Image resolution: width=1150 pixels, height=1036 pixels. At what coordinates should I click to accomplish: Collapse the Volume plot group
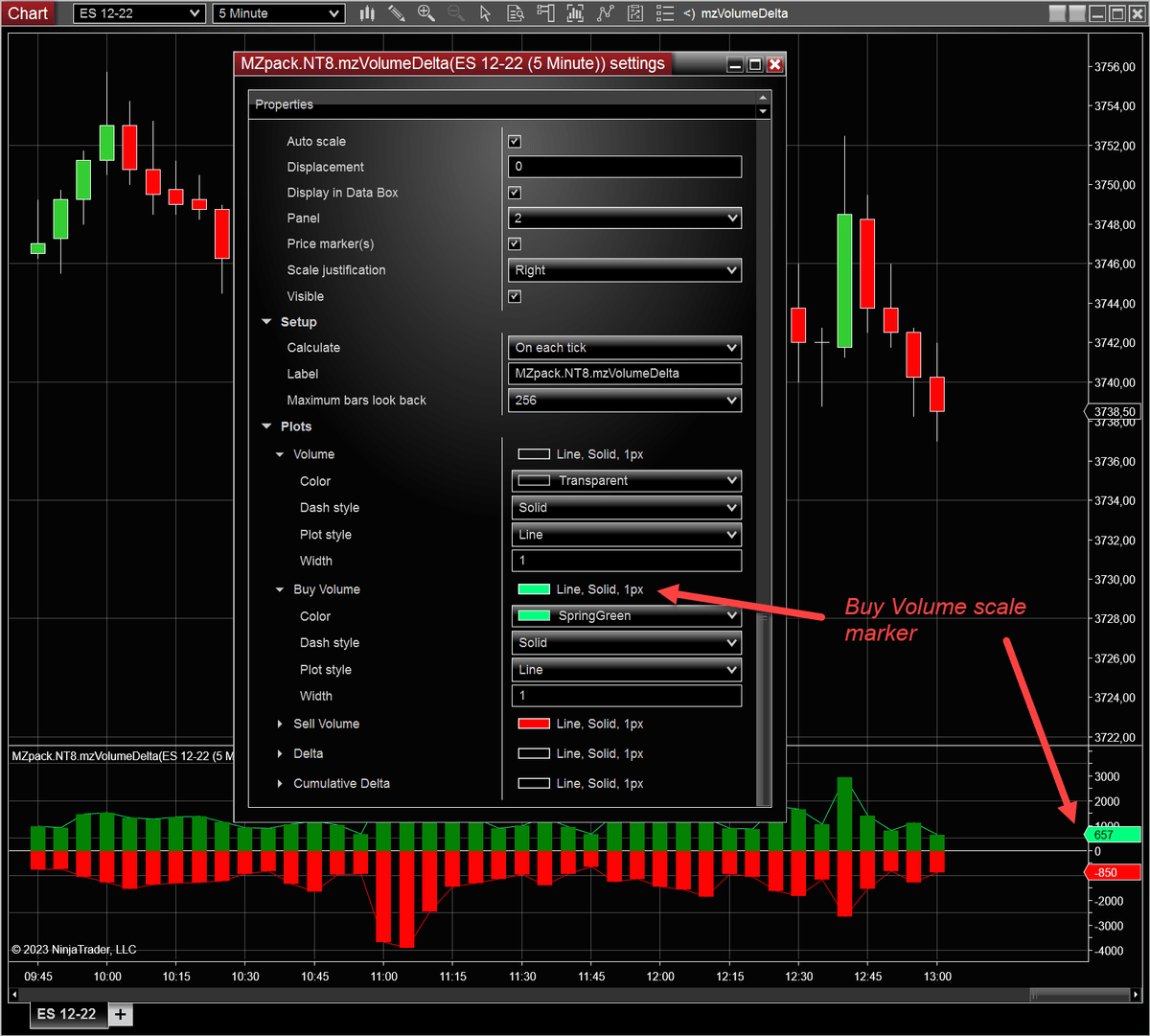(x=280, y=454)
